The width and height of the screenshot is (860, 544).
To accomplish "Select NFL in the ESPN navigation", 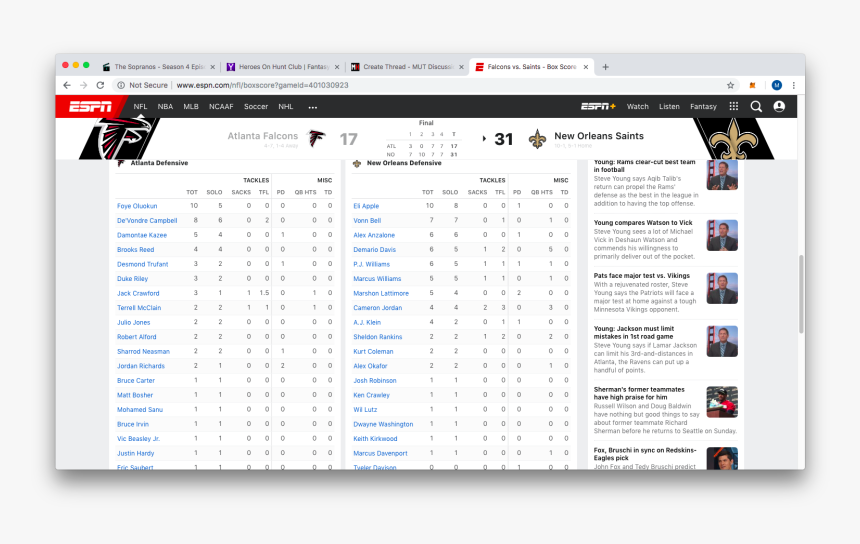I will (x=140, y=106).
